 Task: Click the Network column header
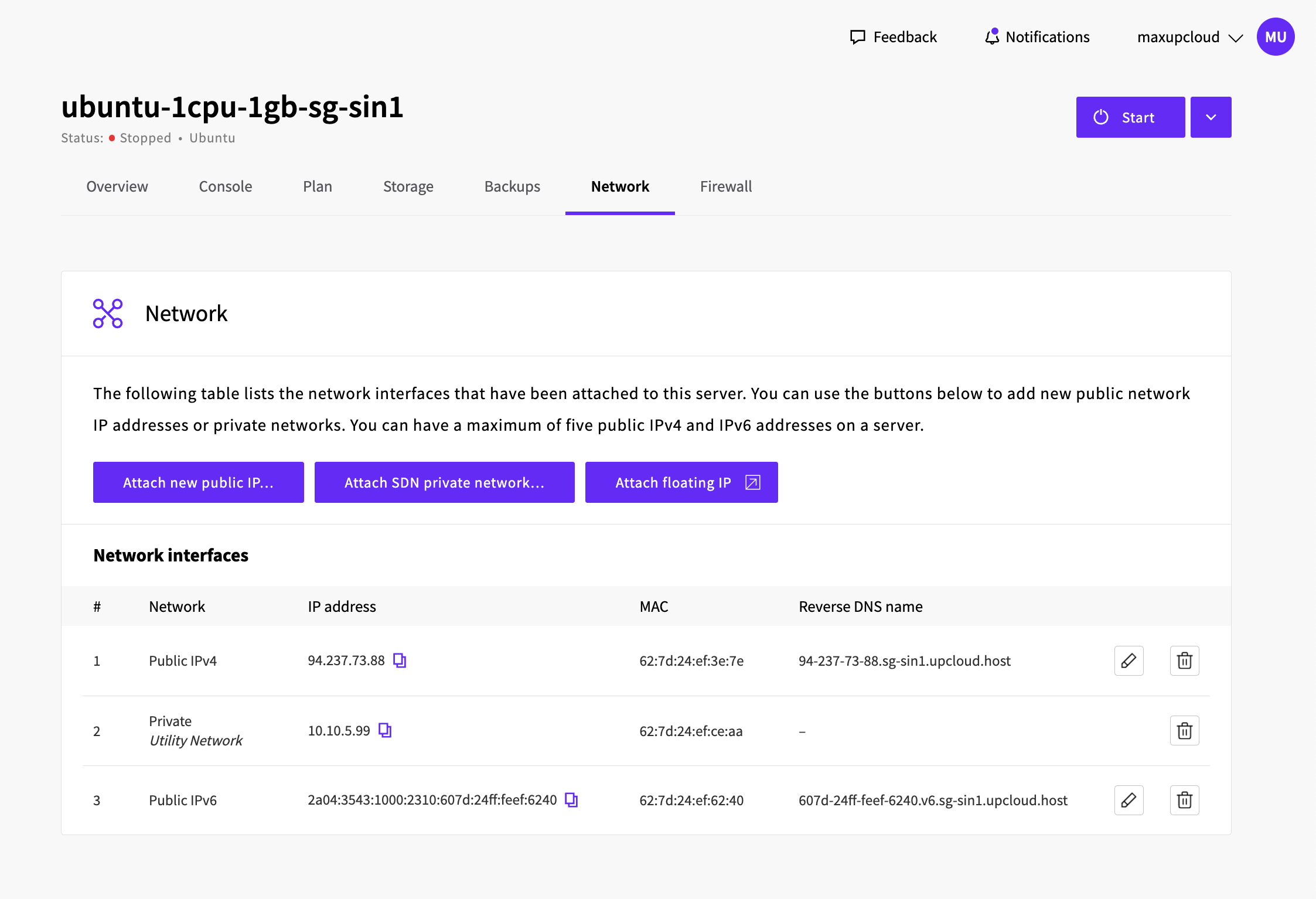[177, 607]
